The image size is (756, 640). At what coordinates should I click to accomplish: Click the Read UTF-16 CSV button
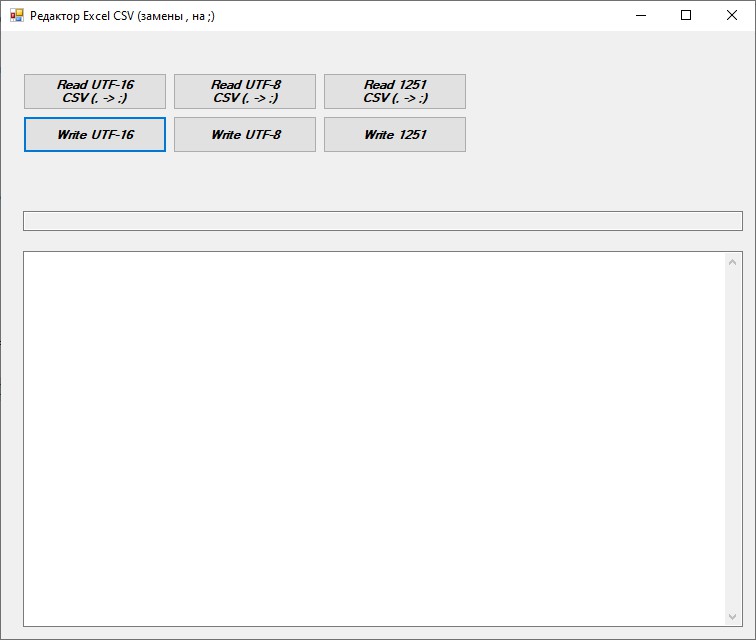95,91
